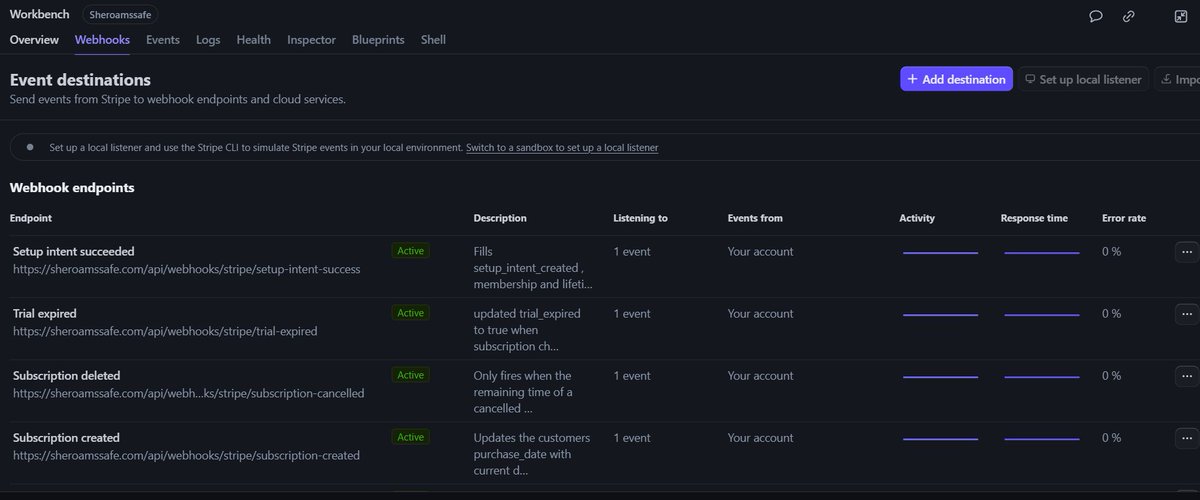Viewport: 1200px width, 500px height.
Task: Click Active badge on Subscription created
Action: point(411,437)
